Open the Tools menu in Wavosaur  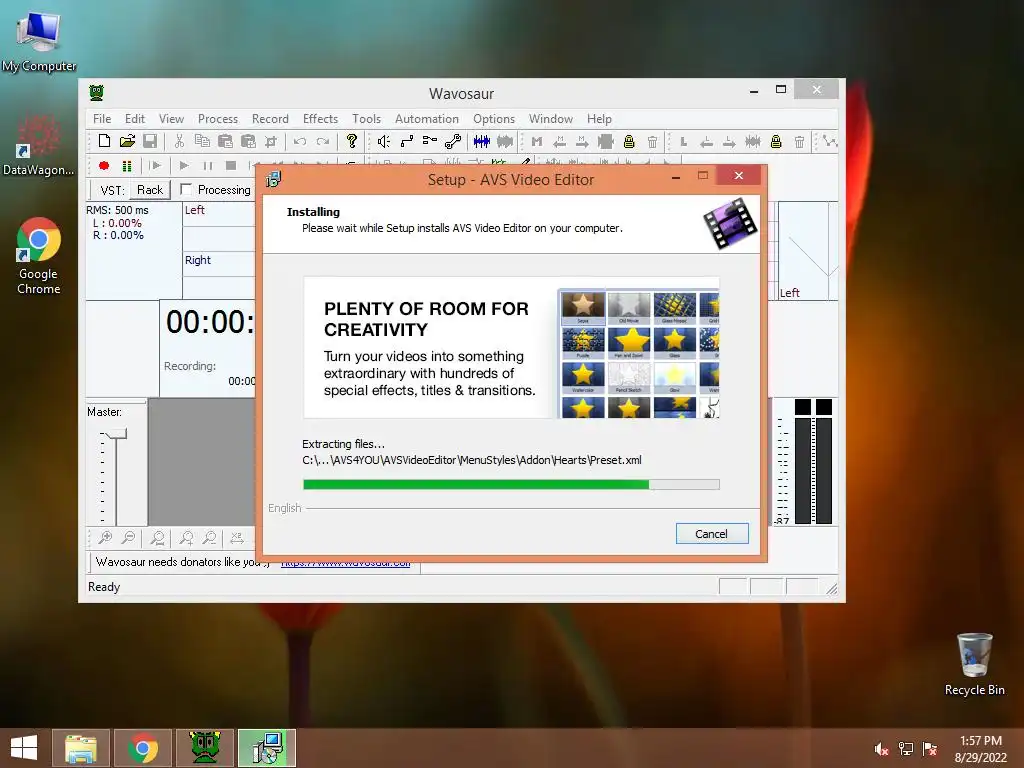tap(366, 119)
